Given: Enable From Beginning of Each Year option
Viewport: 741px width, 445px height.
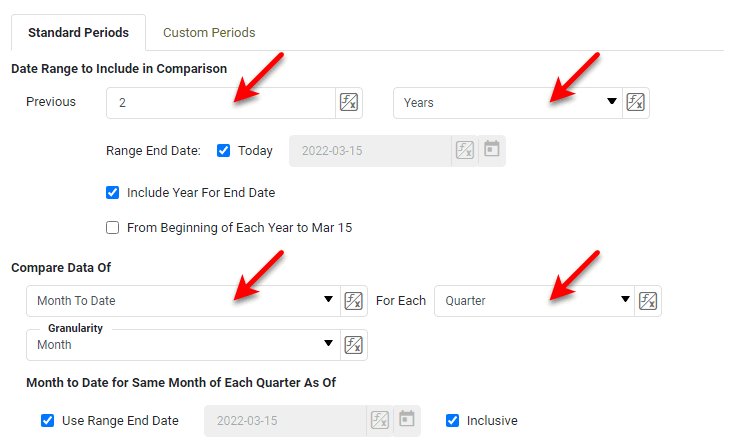Looking at the screenshot, I should 113,227.
